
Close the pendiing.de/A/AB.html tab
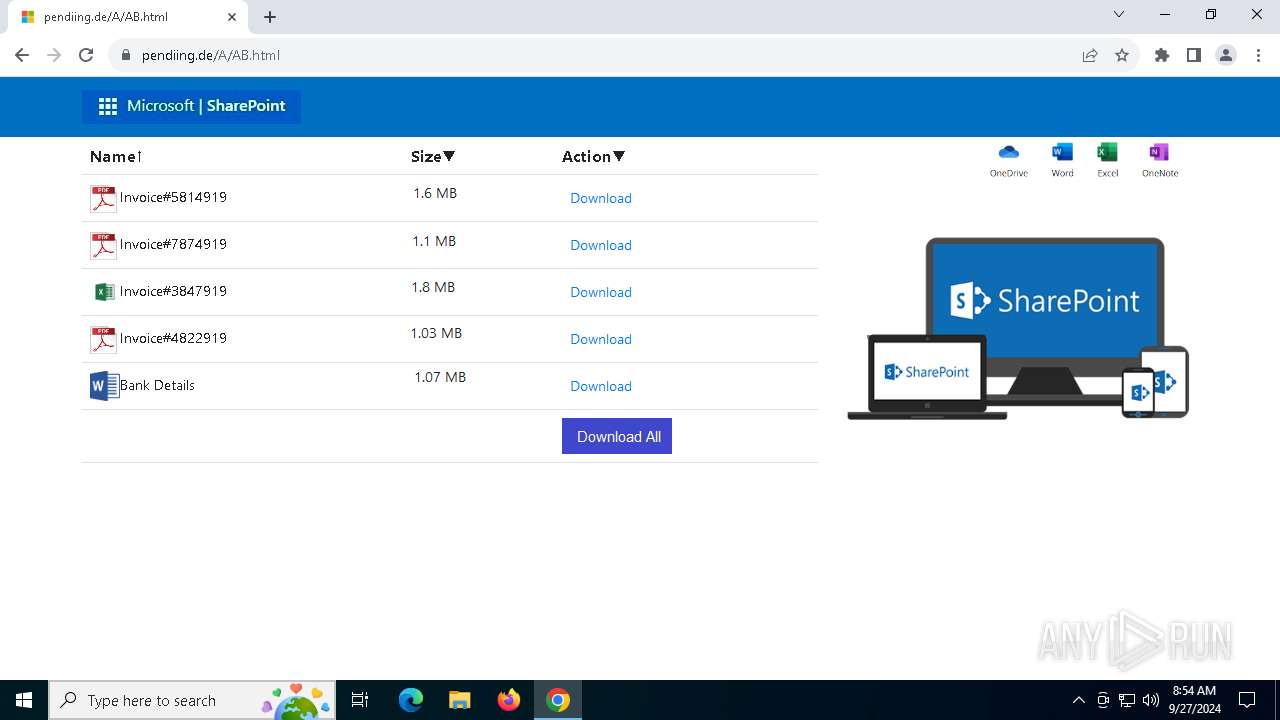(232, 17)
